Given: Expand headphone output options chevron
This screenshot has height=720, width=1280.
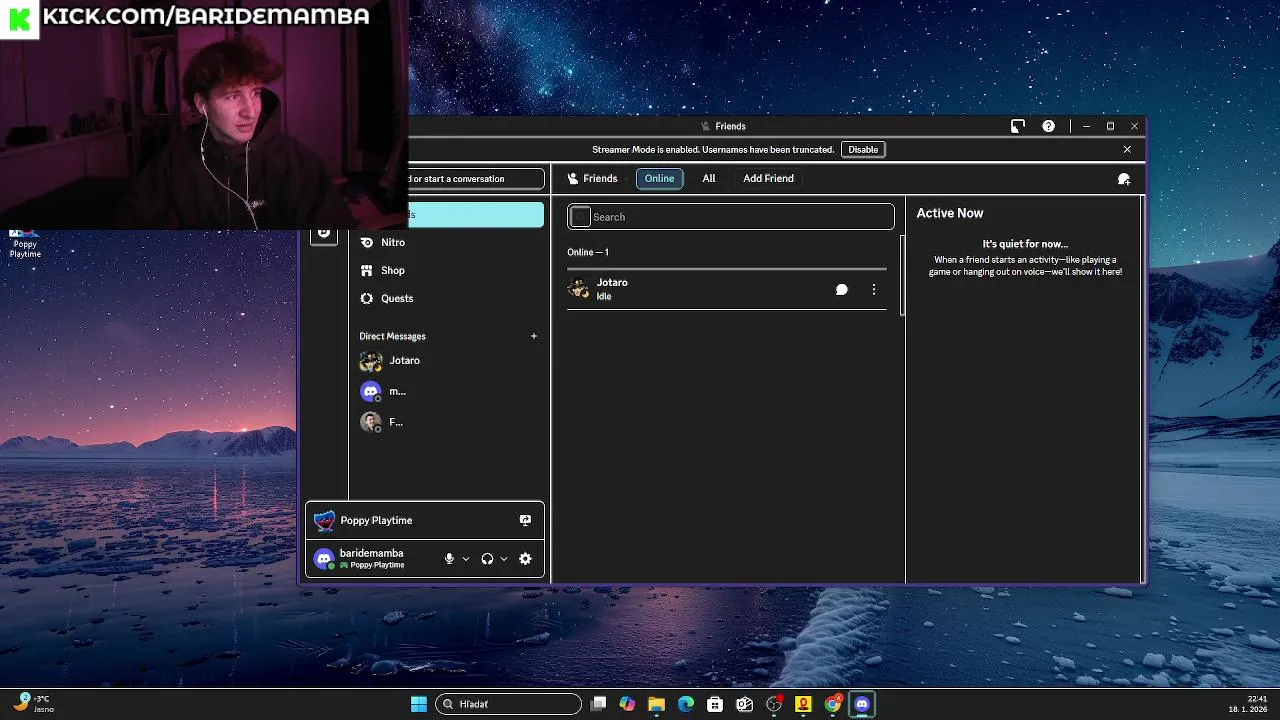Looking at the screenshot, I should click(504, 559).
